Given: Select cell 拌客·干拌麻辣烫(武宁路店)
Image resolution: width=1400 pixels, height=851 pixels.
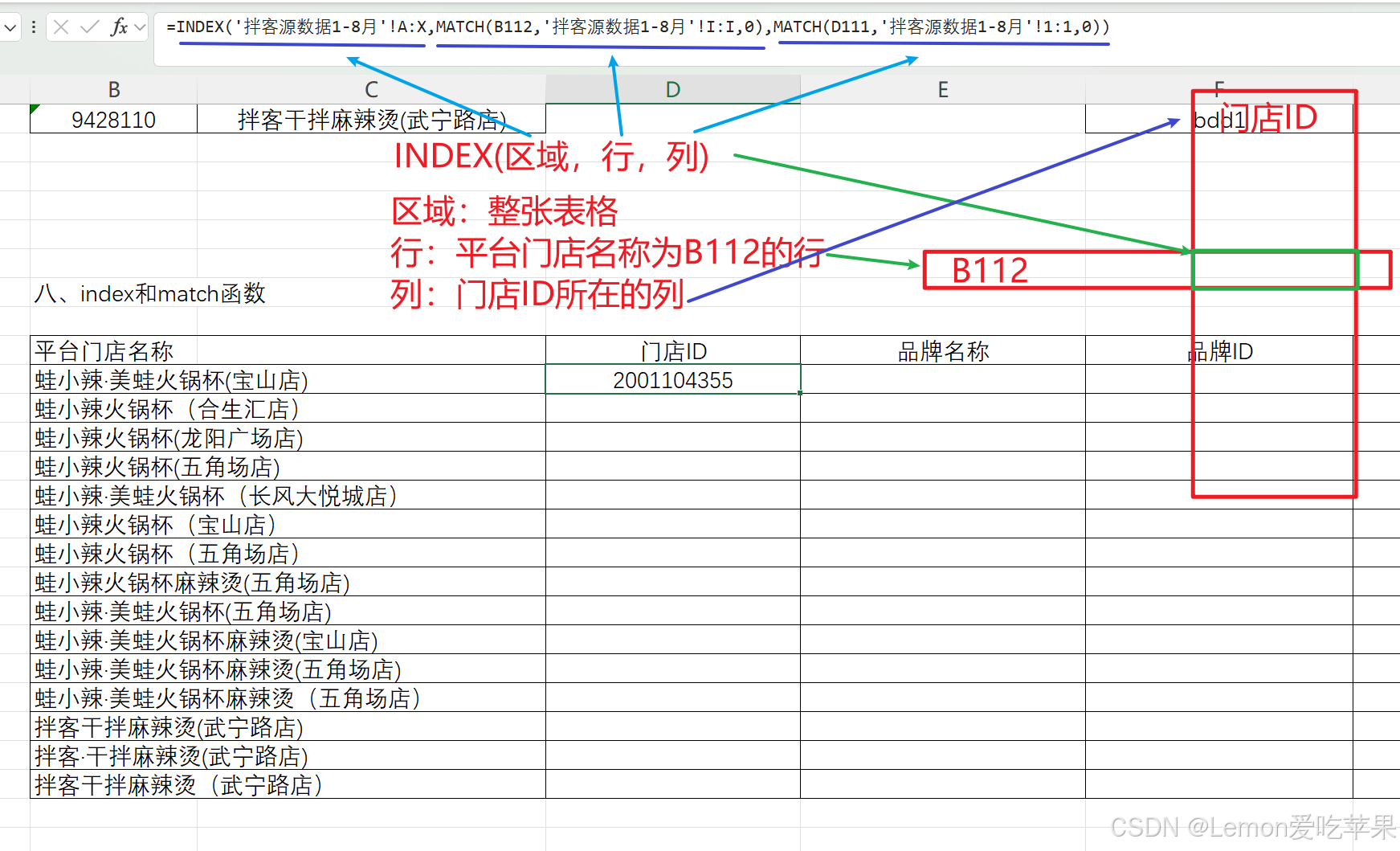Looking at the screenshot, I should click(288, 755).
